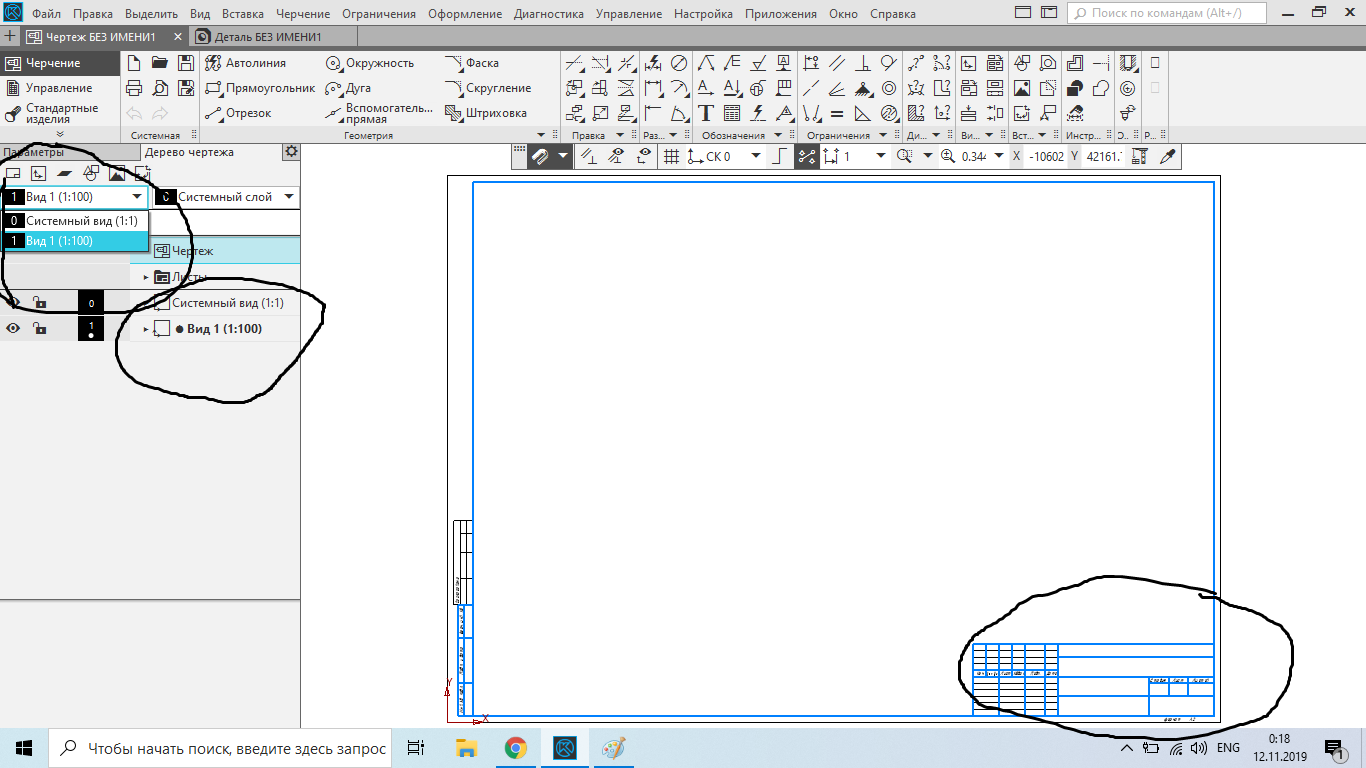
Task: Expand the Вид 1 (1:100) tree node
Action: 146,329
